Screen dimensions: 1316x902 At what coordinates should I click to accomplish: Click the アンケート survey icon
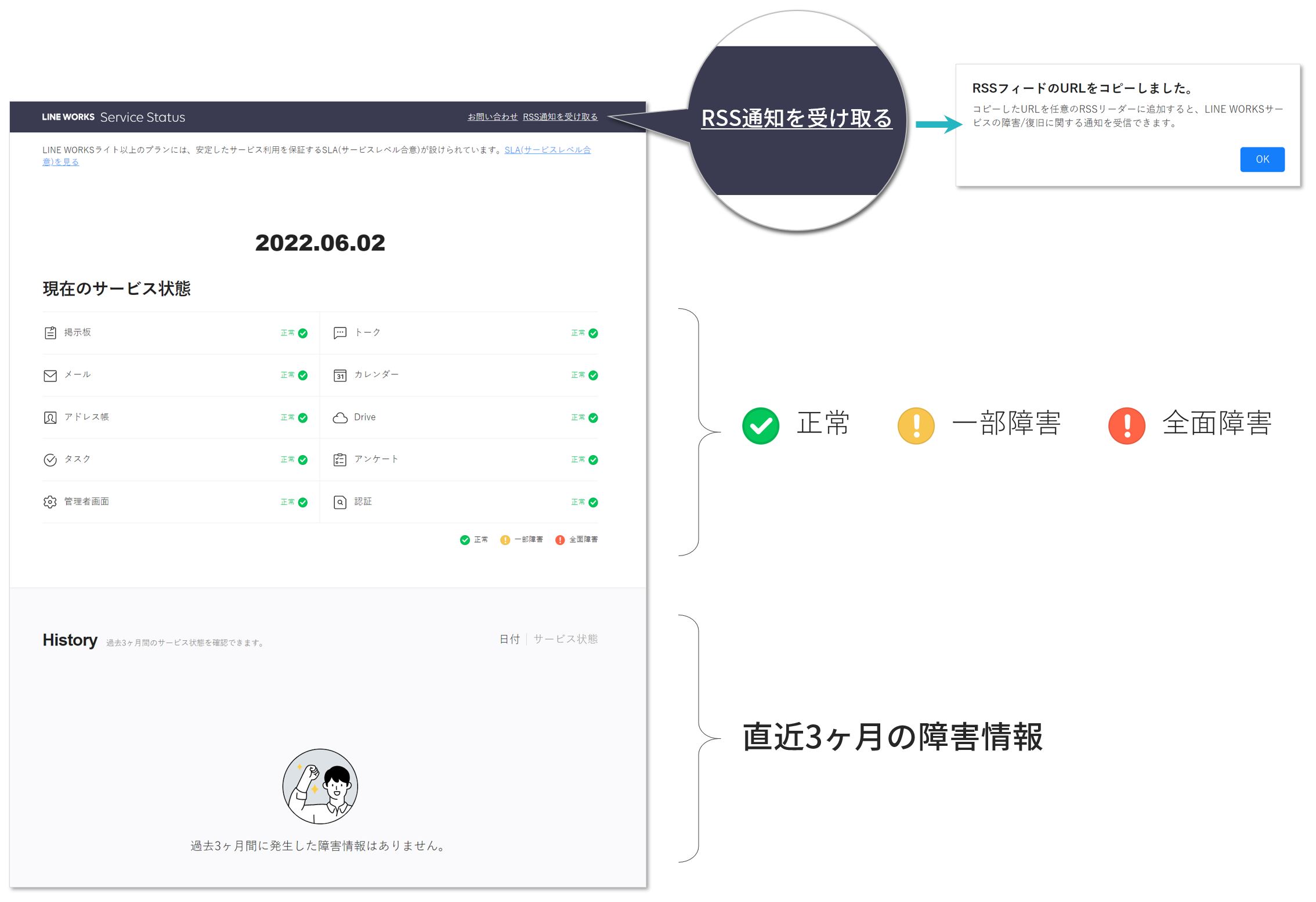click(x=340, y=460)
